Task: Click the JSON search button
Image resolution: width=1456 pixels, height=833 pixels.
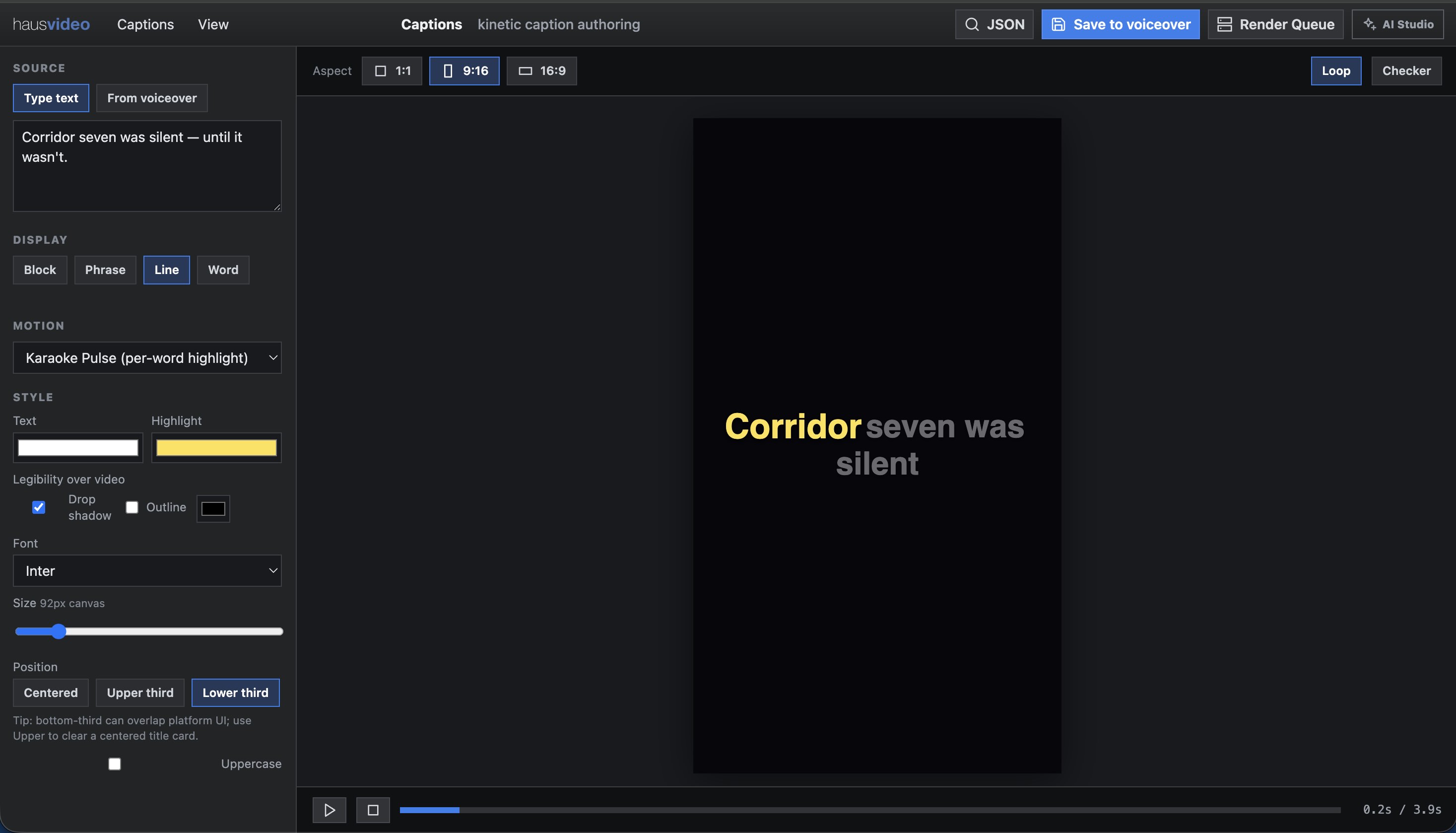Action: tap(994, 24)
